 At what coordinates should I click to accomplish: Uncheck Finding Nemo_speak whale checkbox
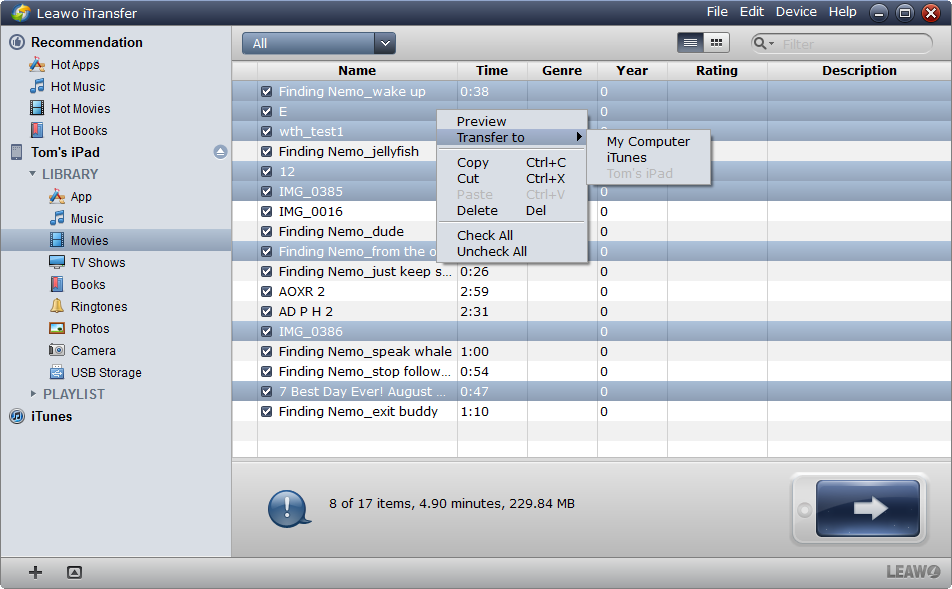coord(266,352)
